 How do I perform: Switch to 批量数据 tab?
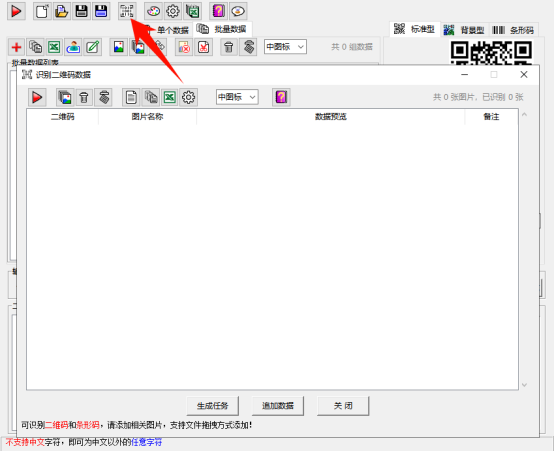[x=222, y=29]
